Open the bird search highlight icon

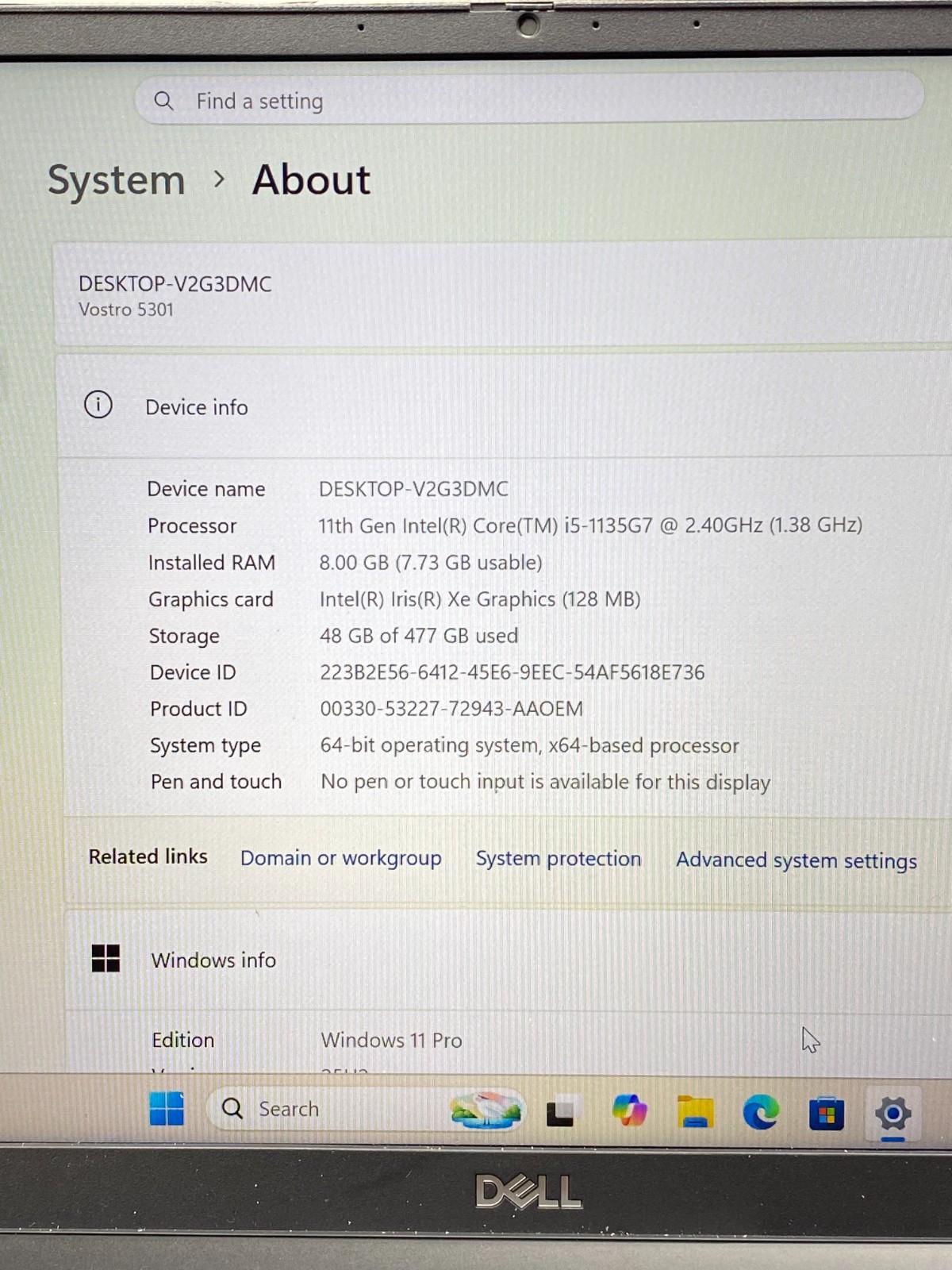(x=486, y=1109)
